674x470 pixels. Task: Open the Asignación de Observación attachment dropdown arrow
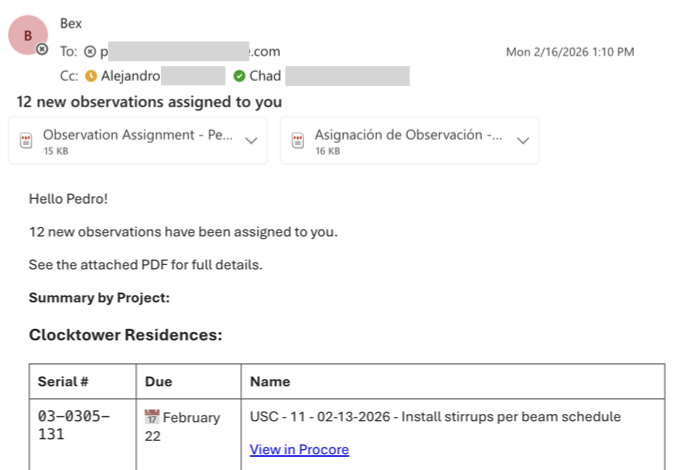(522, 141)
